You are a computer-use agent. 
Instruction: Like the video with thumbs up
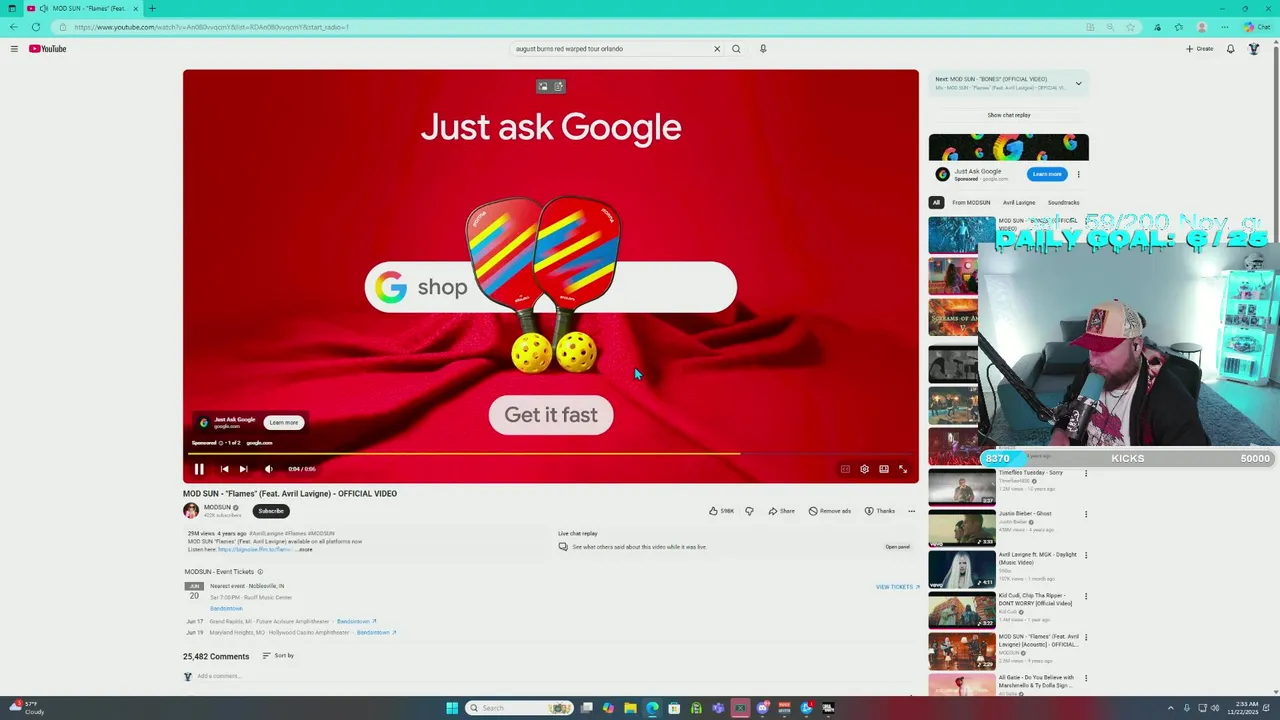point(721,511)
